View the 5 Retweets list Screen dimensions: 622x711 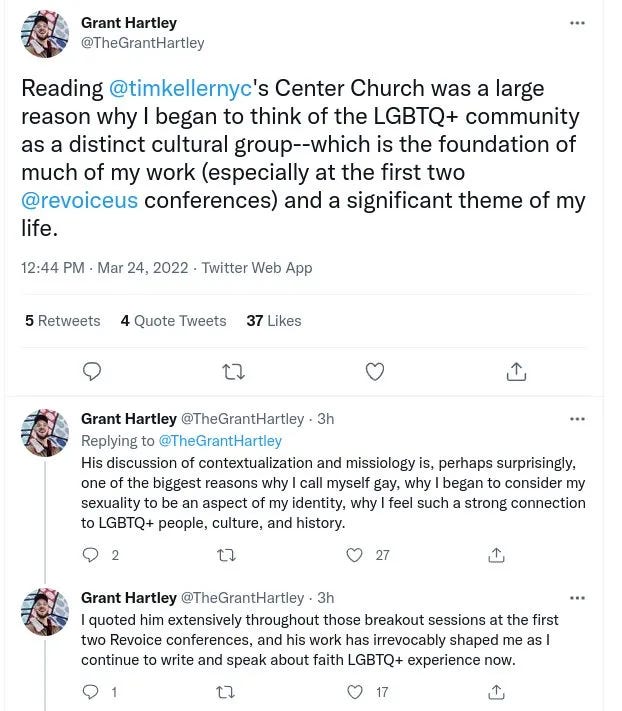click(x=63, y=321)
